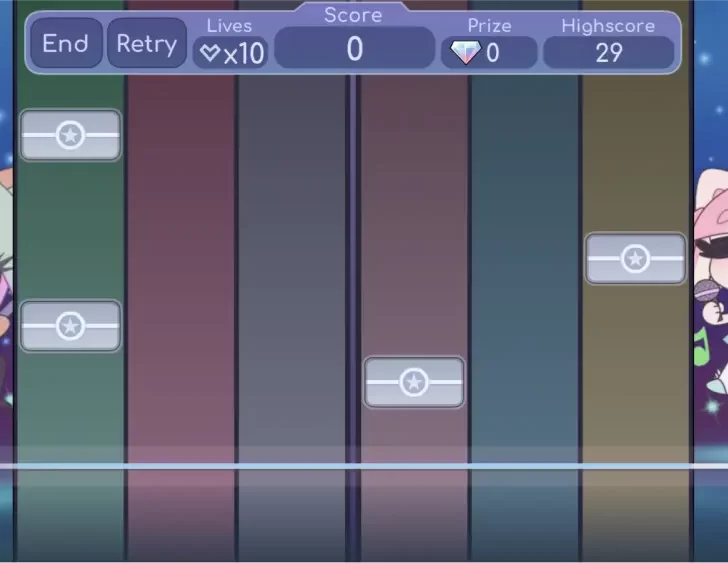The height and width of the screenshot is (563, 728).
Task: Tap the empty red second lane
Action: [x=181, y=300]
